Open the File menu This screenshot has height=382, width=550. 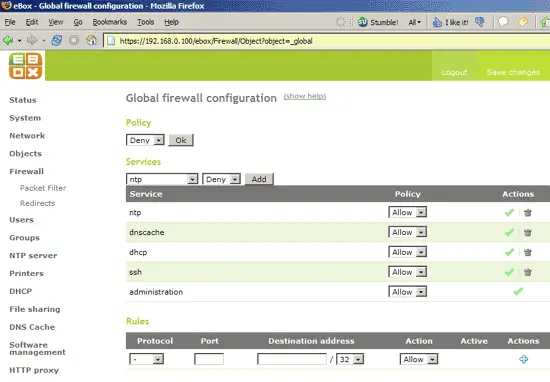[10, 22]
